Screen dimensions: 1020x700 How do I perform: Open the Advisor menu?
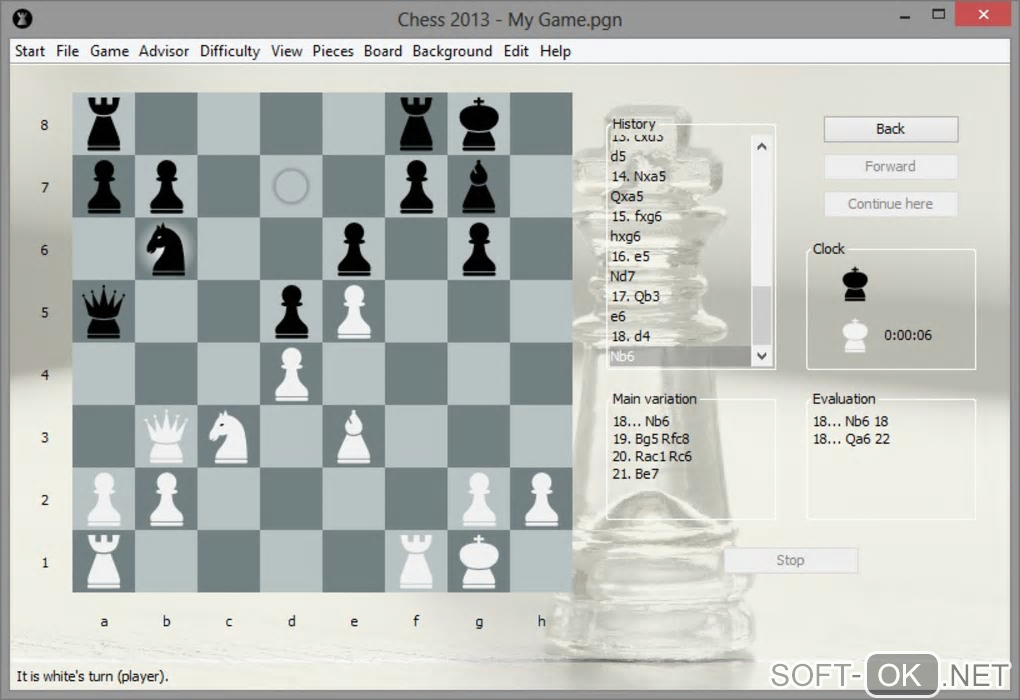(164, 51)
